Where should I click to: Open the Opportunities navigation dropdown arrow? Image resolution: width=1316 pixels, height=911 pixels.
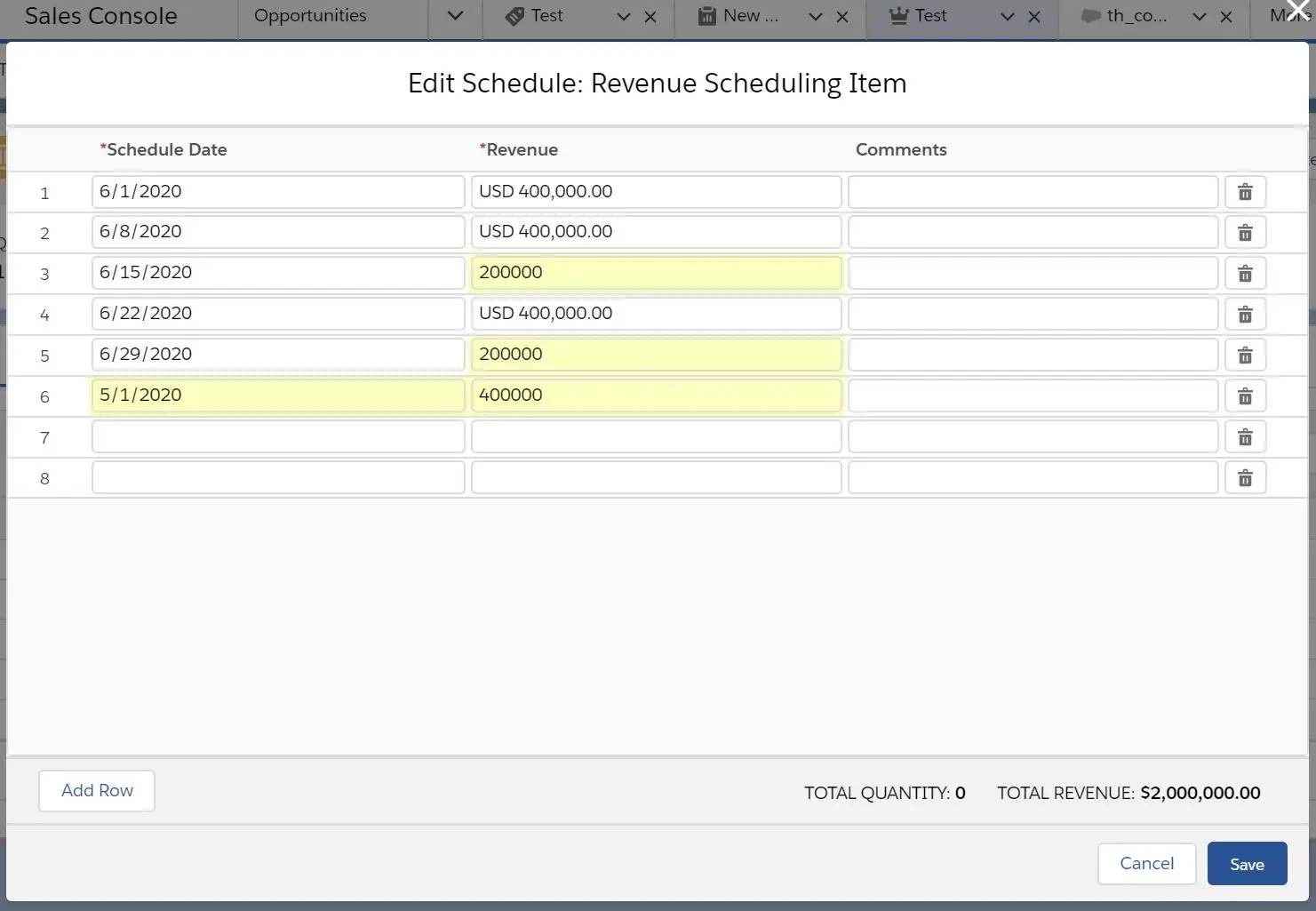pyautogui.click(x=455, y=16)
